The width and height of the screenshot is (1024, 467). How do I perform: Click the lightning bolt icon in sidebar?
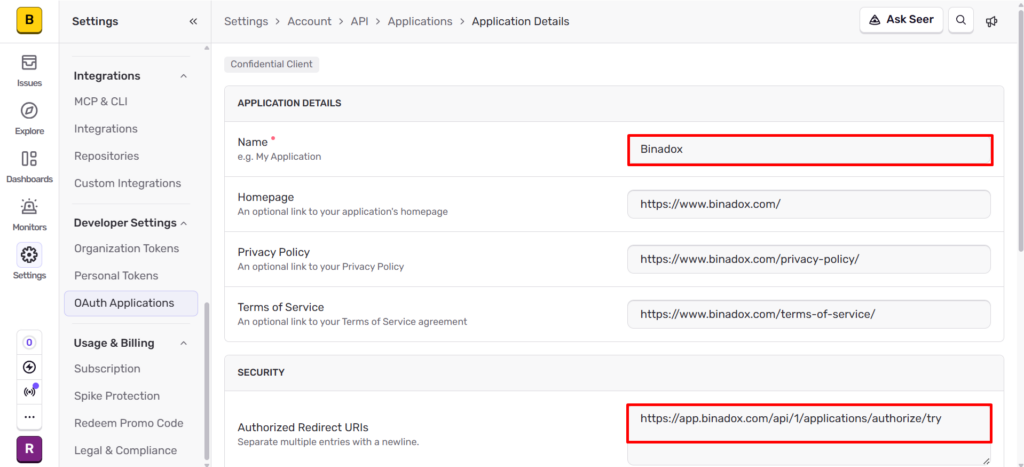29,367
